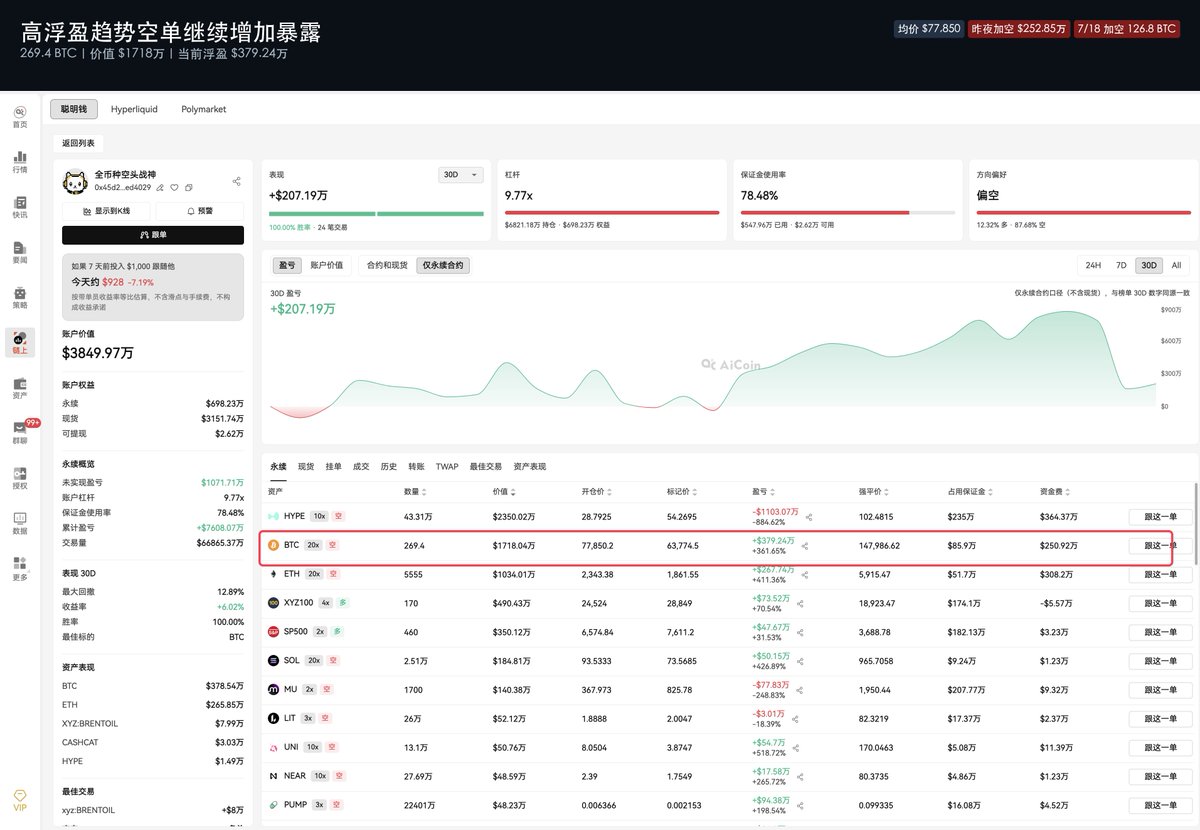Image resolution: width=1200 pixels, height=830 pixels.
Task: Click 跟这一单 on the SOL row
Action: coord(1160,661)
